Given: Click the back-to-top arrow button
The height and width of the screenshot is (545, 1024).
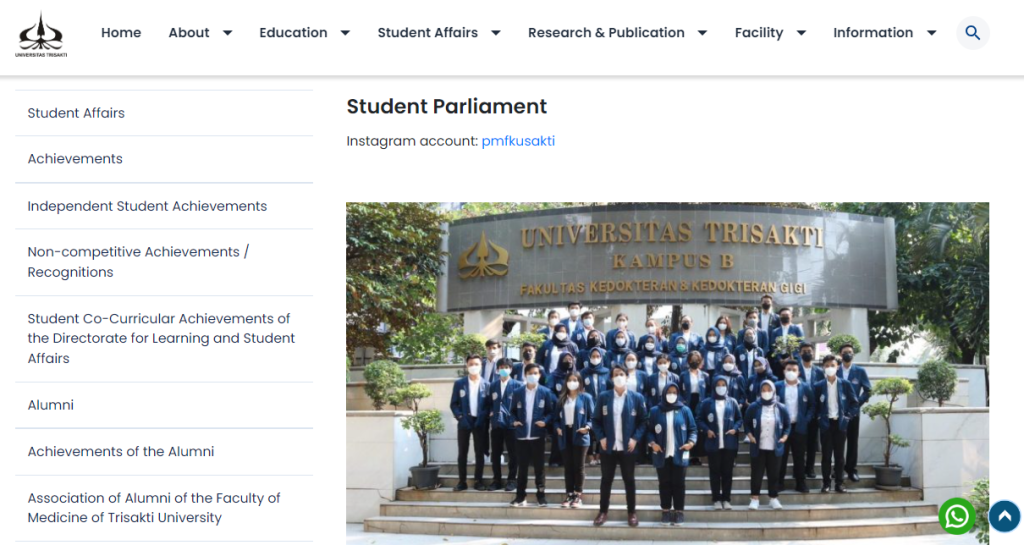Looking at the screenshot, I should click(1004, 516).
